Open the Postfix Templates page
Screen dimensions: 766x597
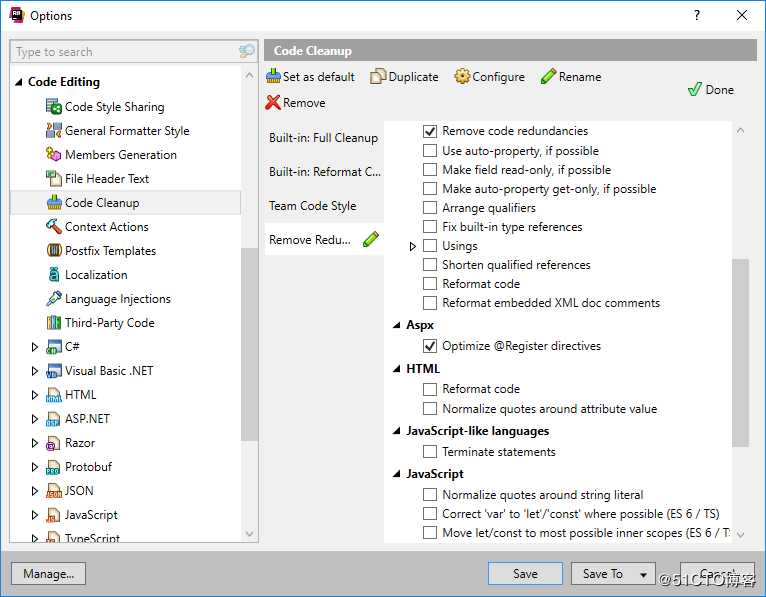[110, 251]
